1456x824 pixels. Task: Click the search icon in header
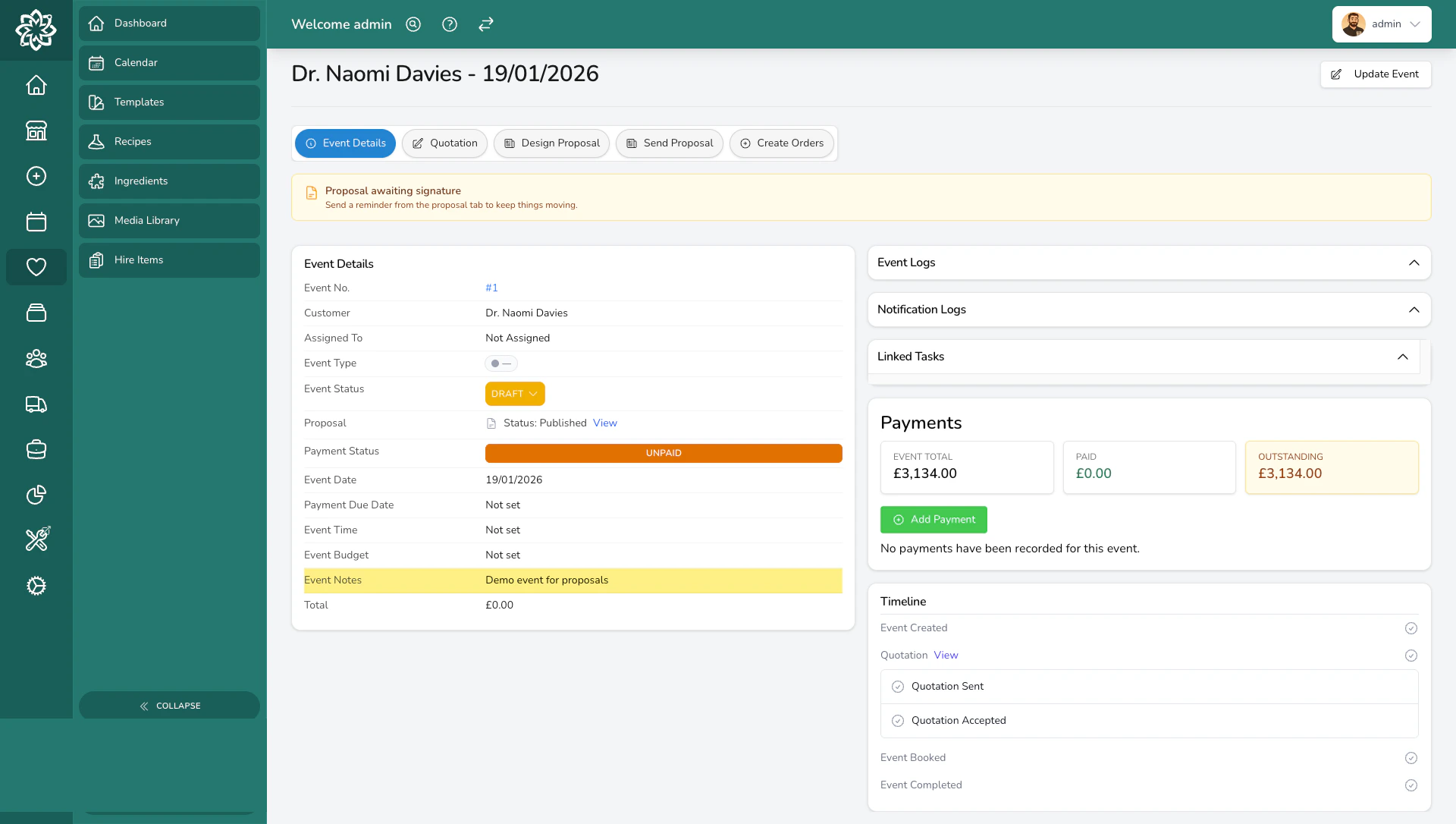(x=413, y=24)
